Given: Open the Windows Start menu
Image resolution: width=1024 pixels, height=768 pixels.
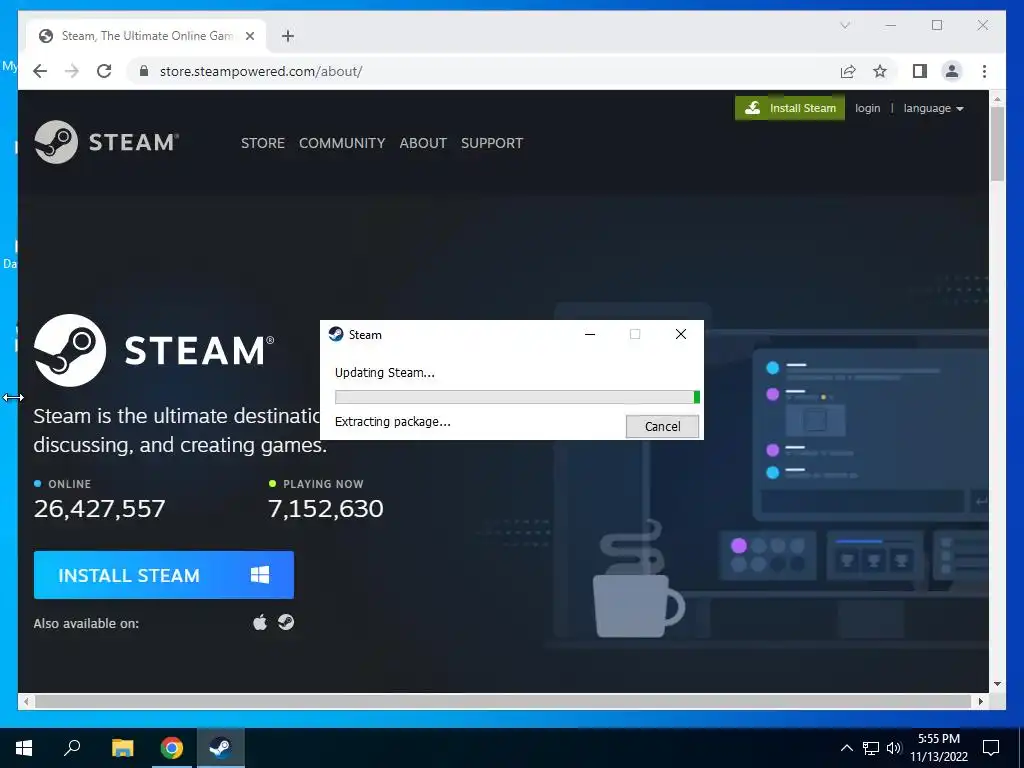Looking at the screenshot, I should [x=24, y=748].
